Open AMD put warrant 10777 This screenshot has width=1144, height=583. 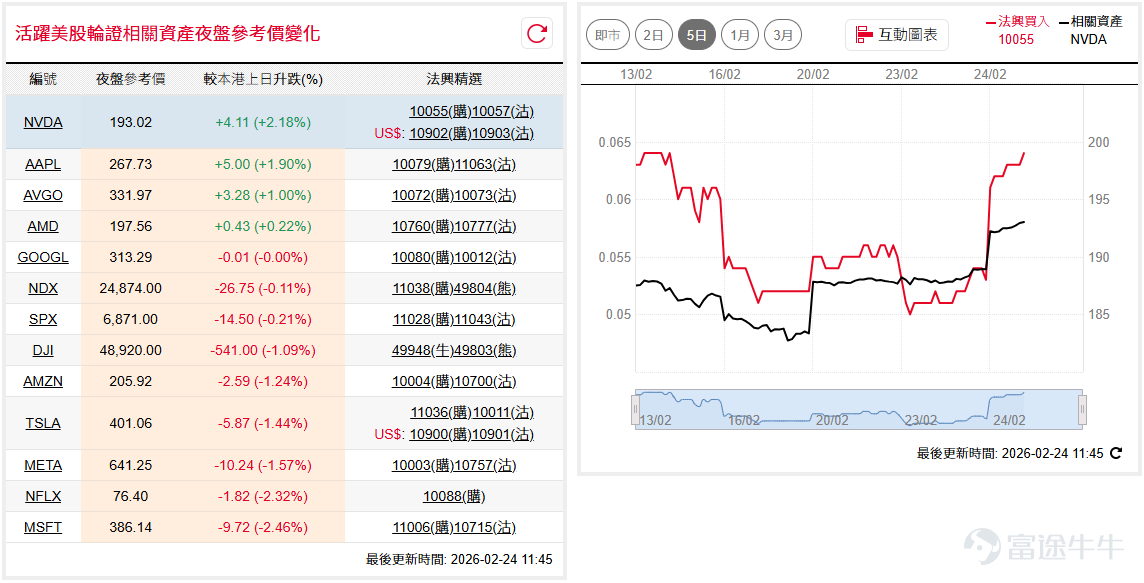click(x=485, y=226)
